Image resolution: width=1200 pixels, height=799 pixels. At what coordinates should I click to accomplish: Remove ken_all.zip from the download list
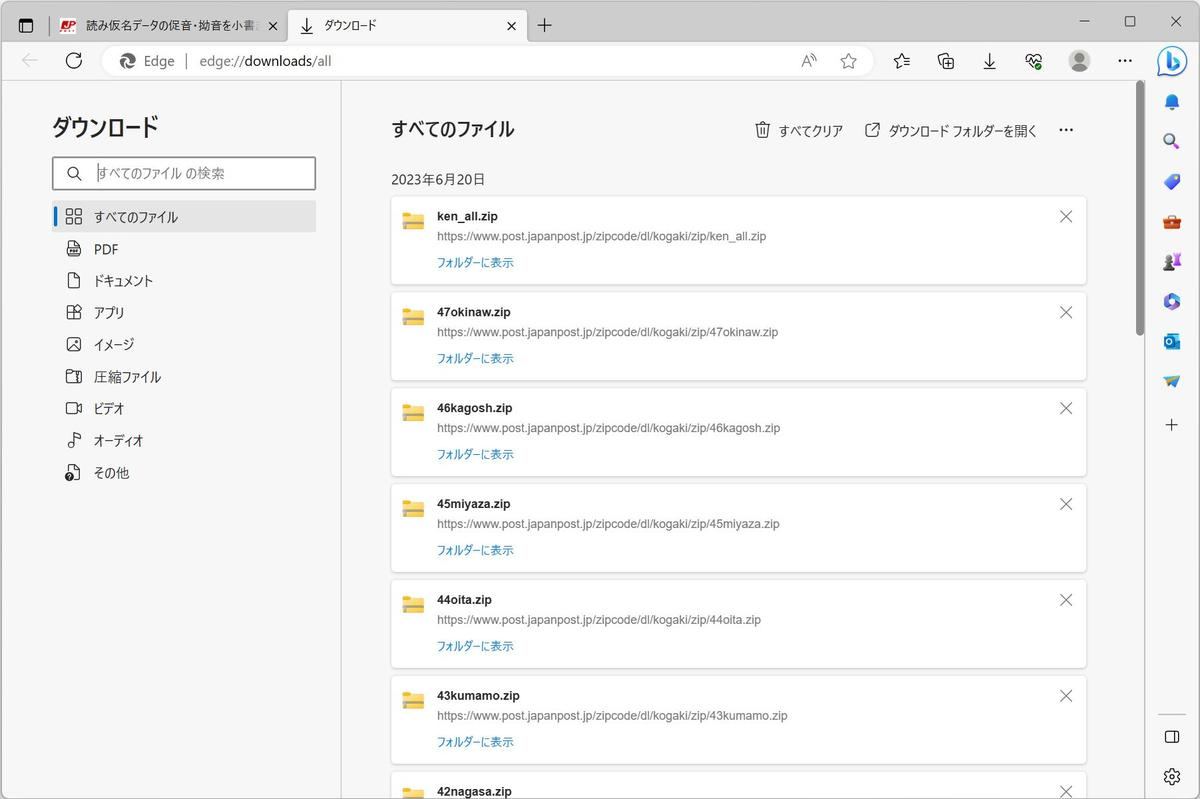tap(1066, 217)
